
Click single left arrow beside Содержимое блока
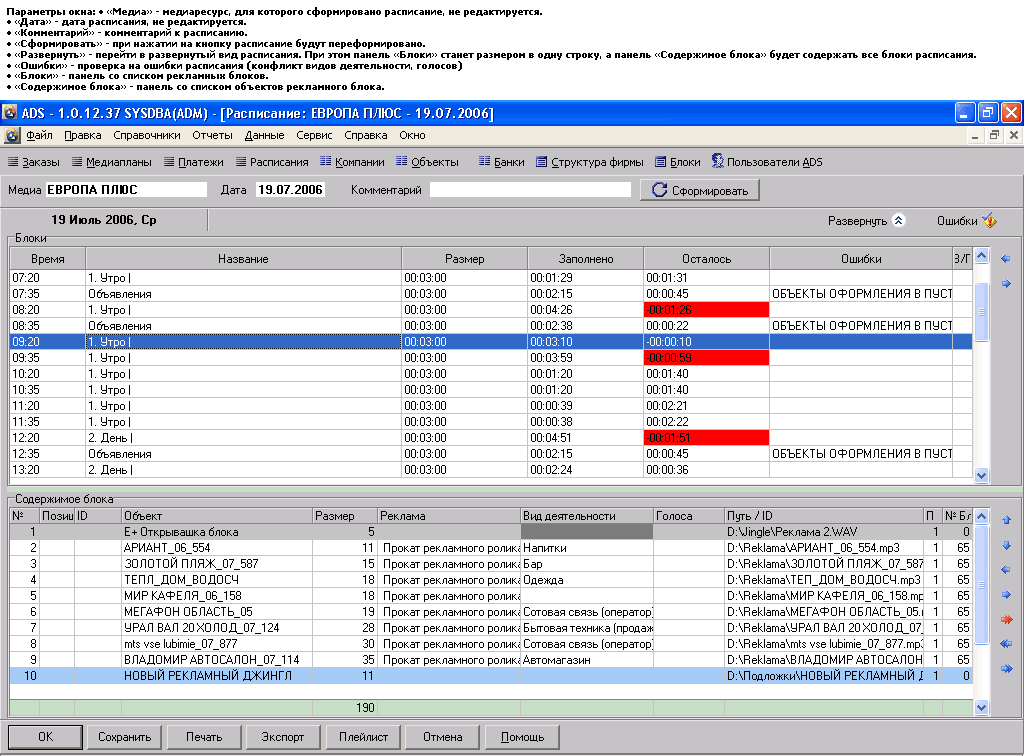[1006, 570]
